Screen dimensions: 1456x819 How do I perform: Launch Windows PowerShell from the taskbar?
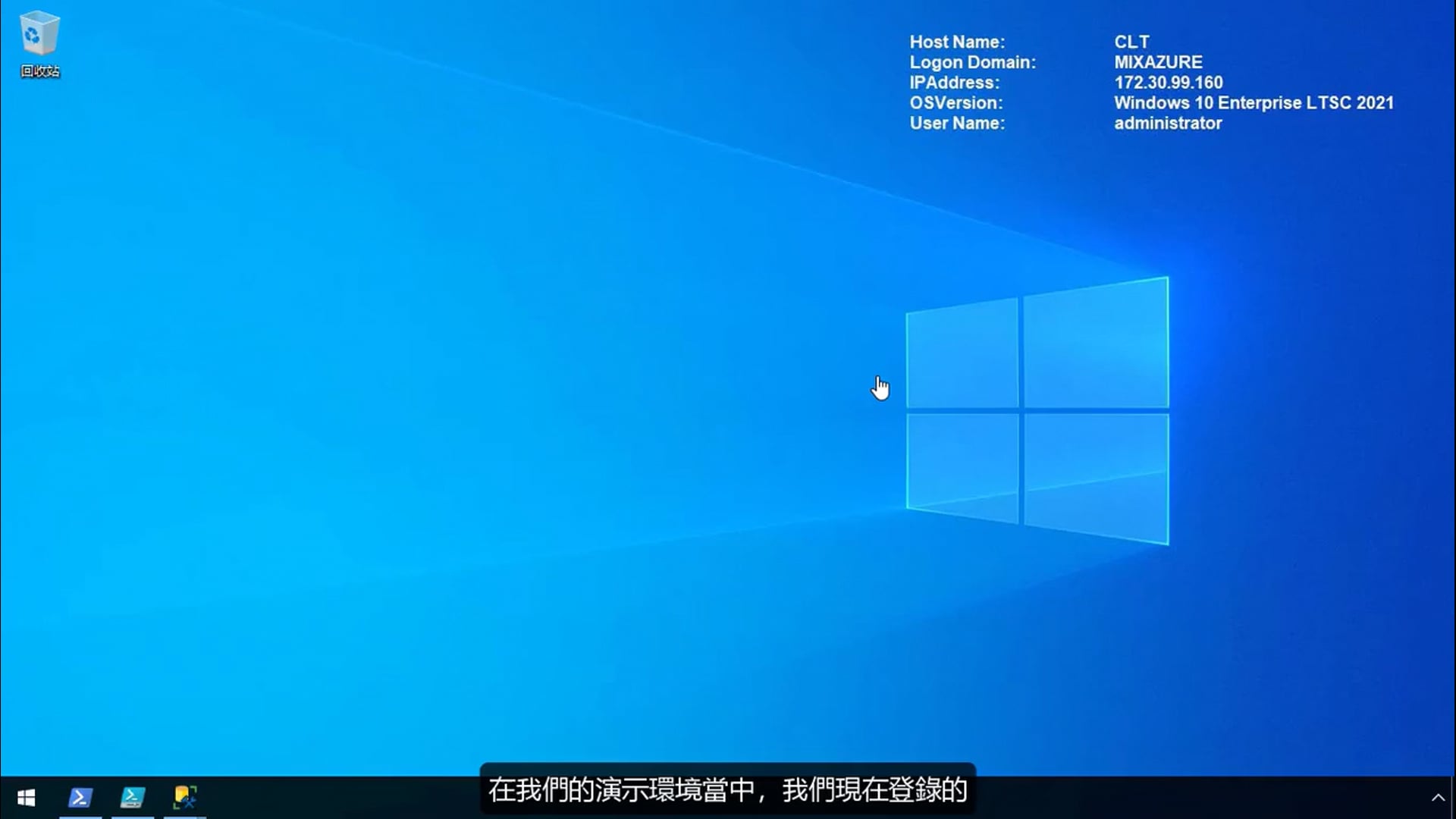tap(80, 797)
